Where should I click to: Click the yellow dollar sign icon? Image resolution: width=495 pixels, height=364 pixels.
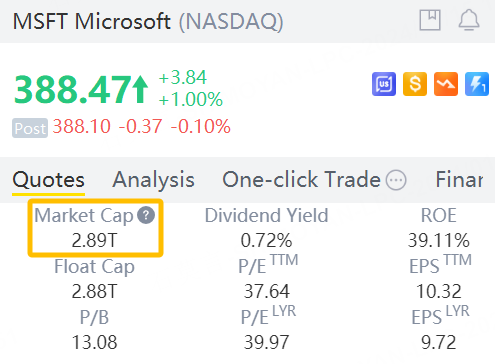pyautogui.click(x=415, y=84)
